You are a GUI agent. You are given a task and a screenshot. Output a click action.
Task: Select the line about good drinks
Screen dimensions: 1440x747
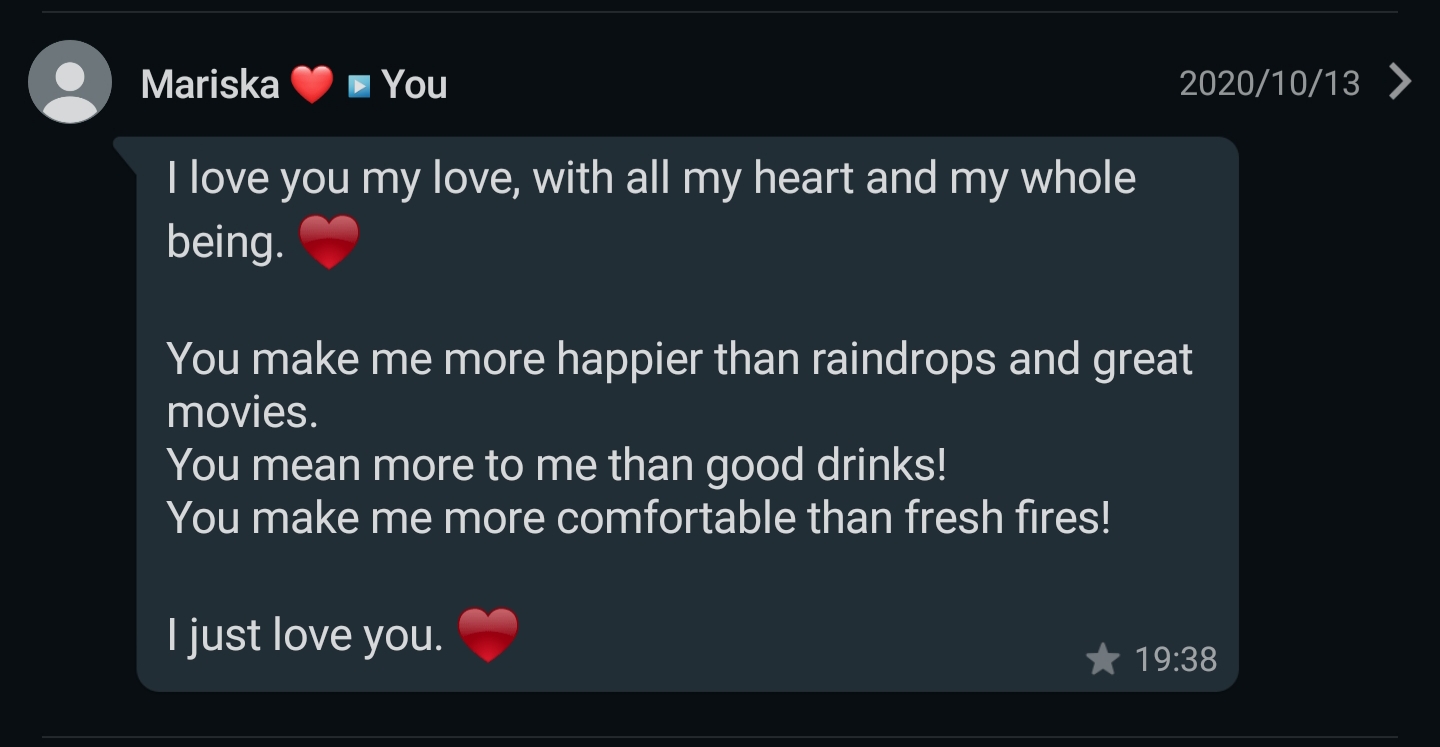556,465
